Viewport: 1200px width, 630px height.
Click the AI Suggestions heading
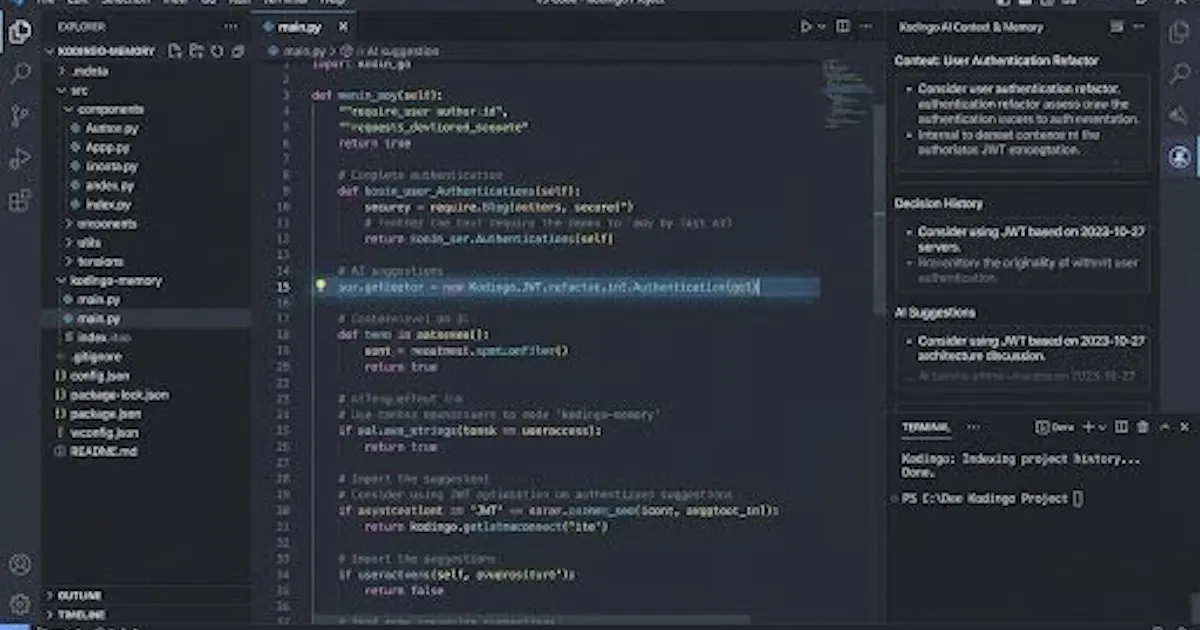(935, 313)
